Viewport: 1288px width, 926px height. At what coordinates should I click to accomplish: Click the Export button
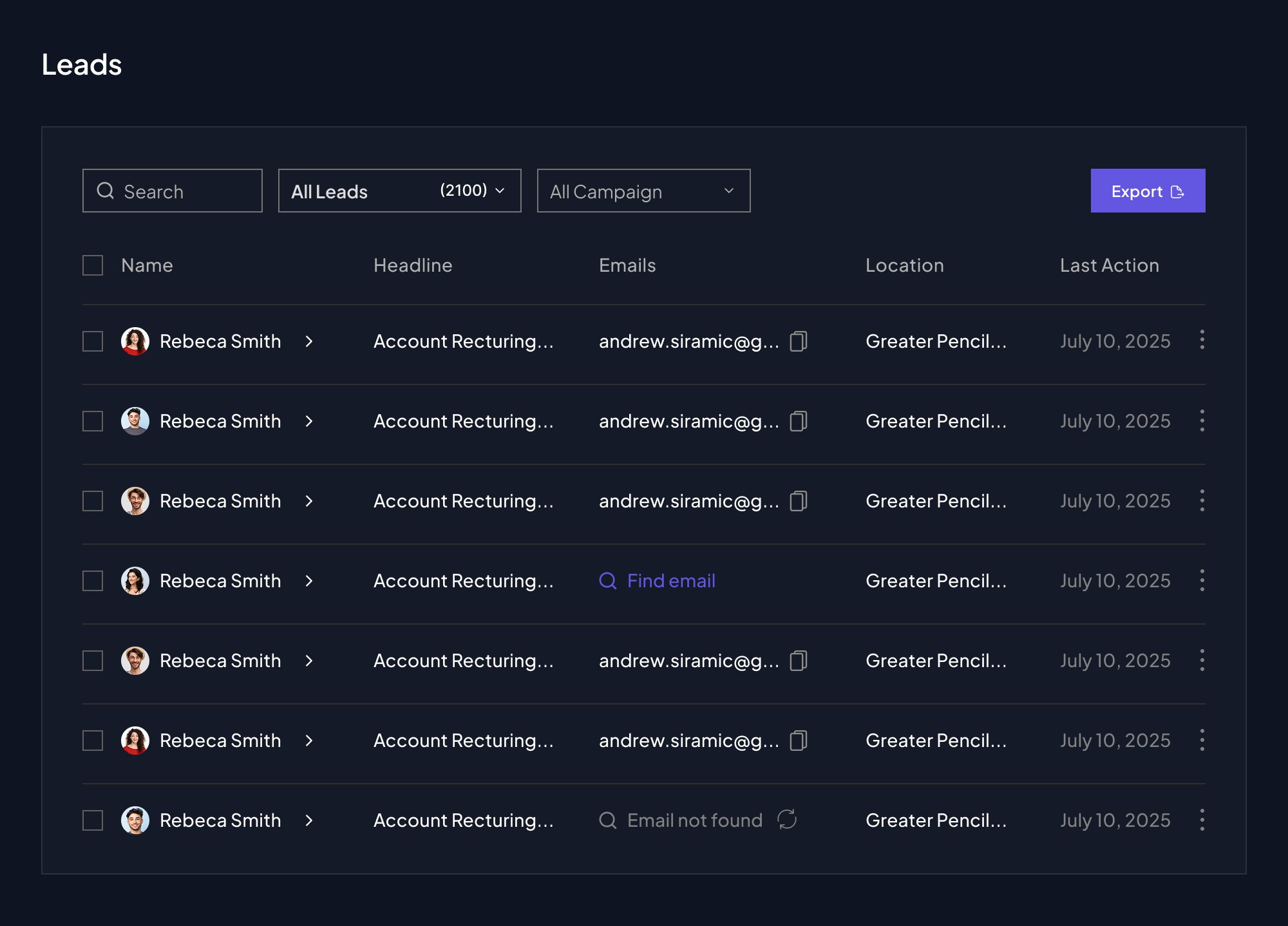click(x=1148, y=191)
